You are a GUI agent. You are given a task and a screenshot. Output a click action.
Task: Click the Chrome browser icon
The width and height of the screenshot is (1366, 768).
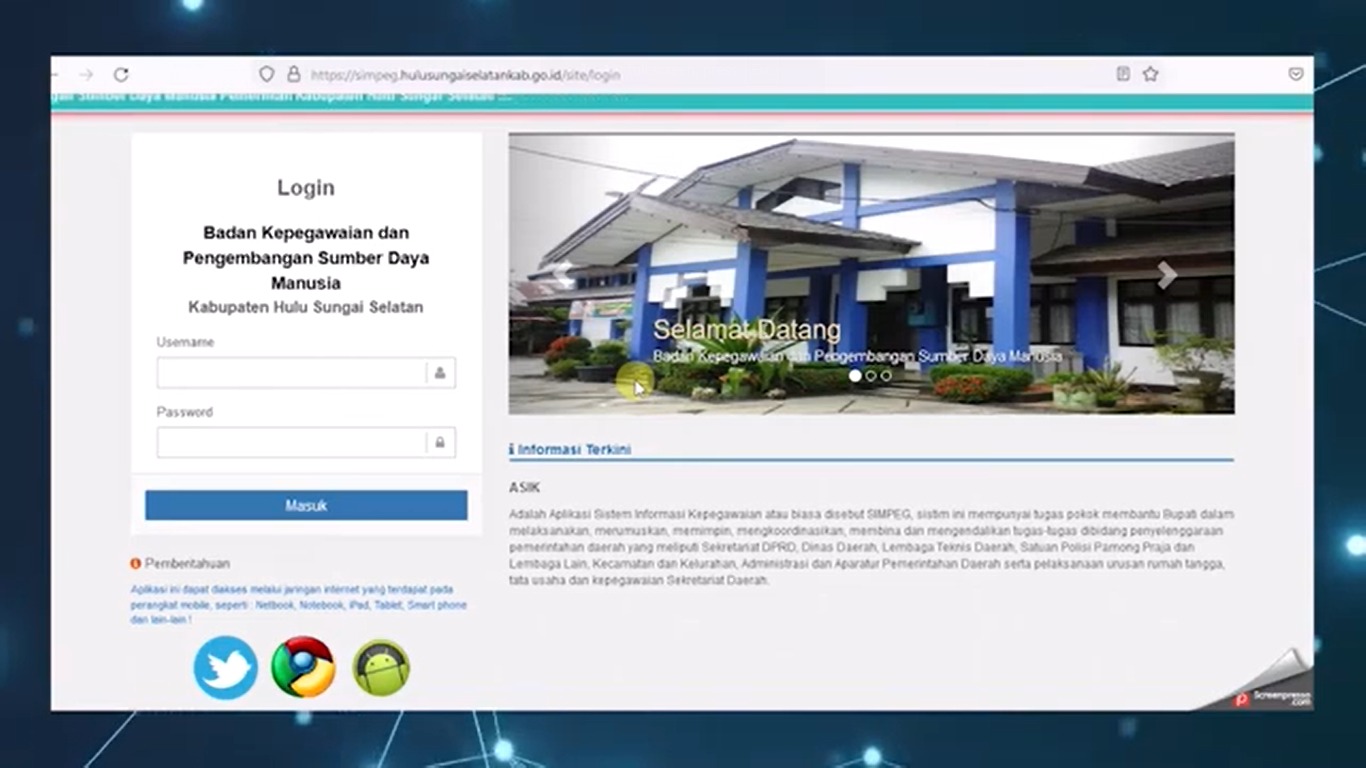pos(303,667)
